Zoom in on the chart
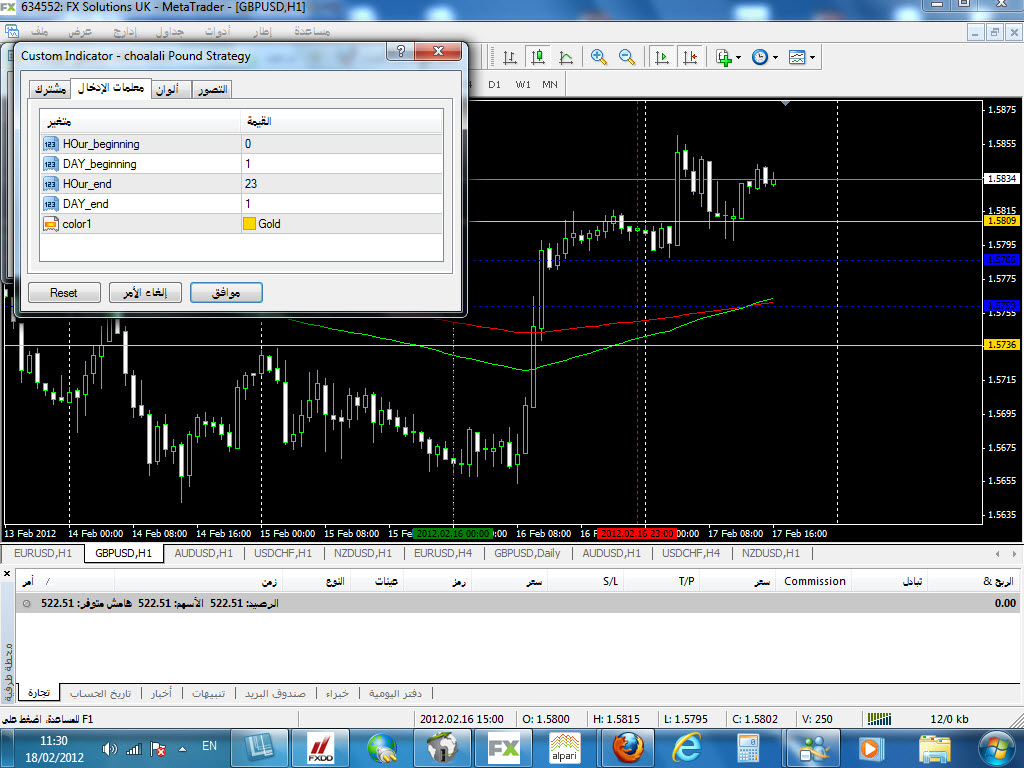Image resolution: width=1024 pixels, height=768 pixels. pyautogui.click(x=598, y=57)
